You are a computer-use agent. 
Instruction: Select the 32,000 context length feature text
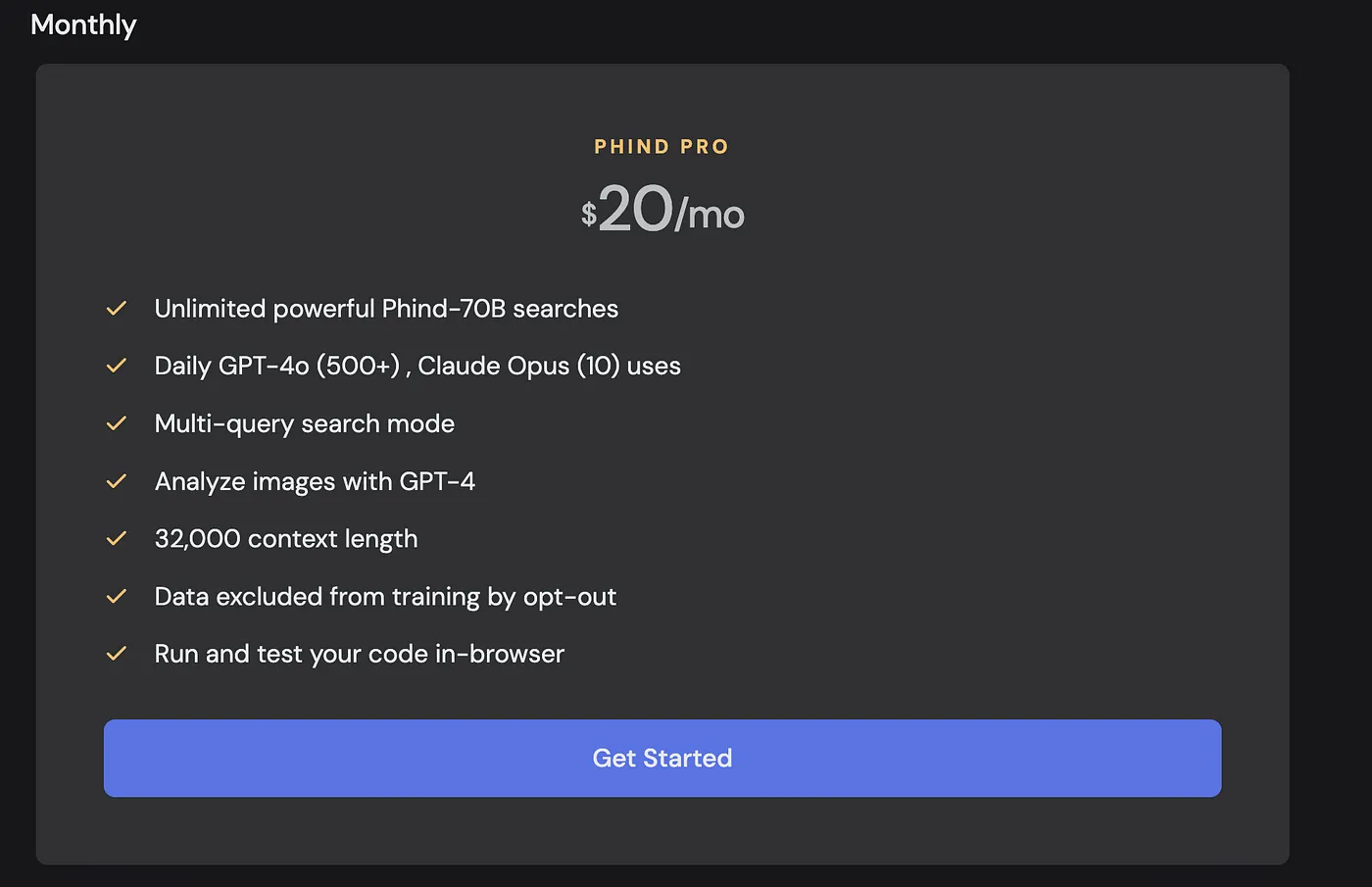click(286, 539)
